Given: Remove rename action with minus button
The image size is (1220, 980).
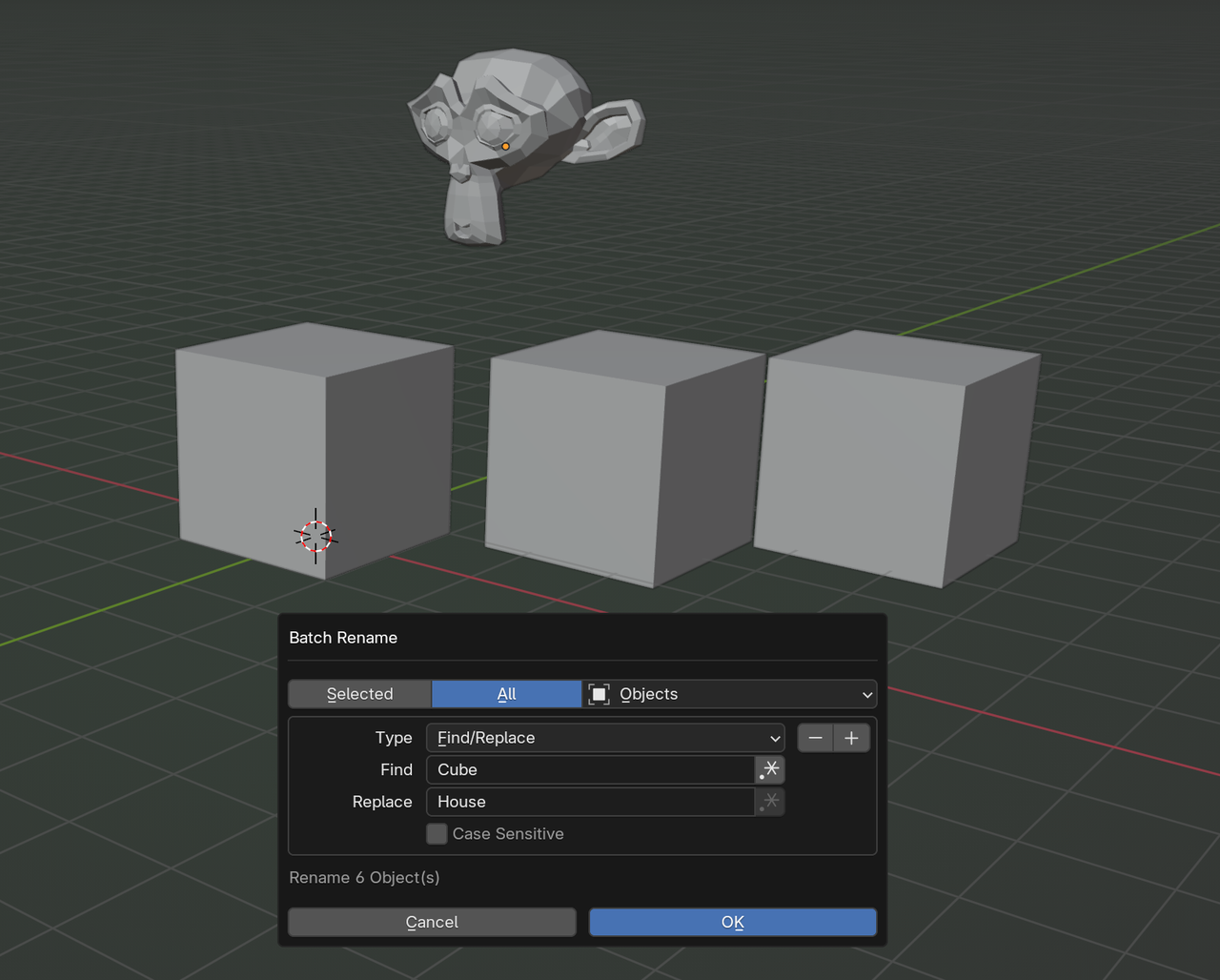Looking at the screenshot, I should click(x=815, y=738).
